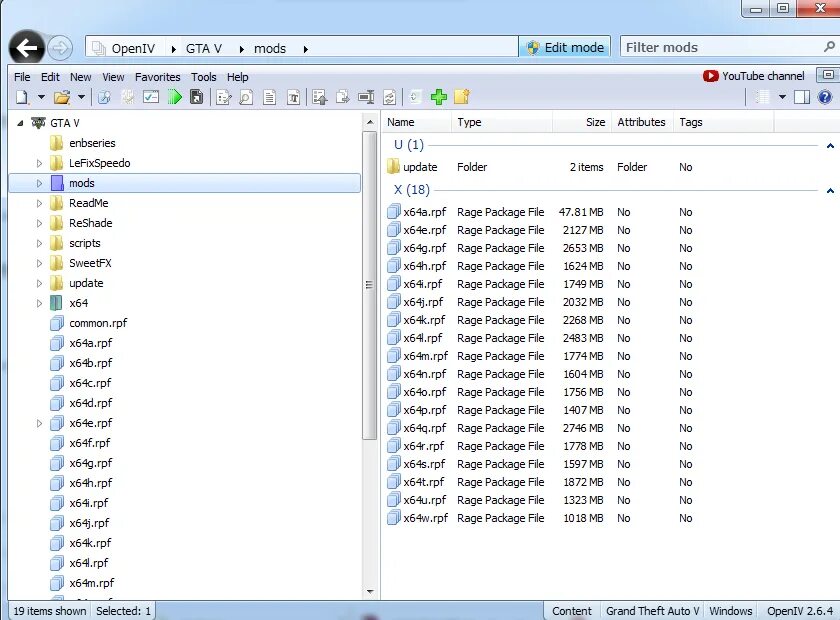Viewport: 840px width, 620px height.
Task: Click the rename text-cursor toolbar icon
Action: click(x=366, y=98)
